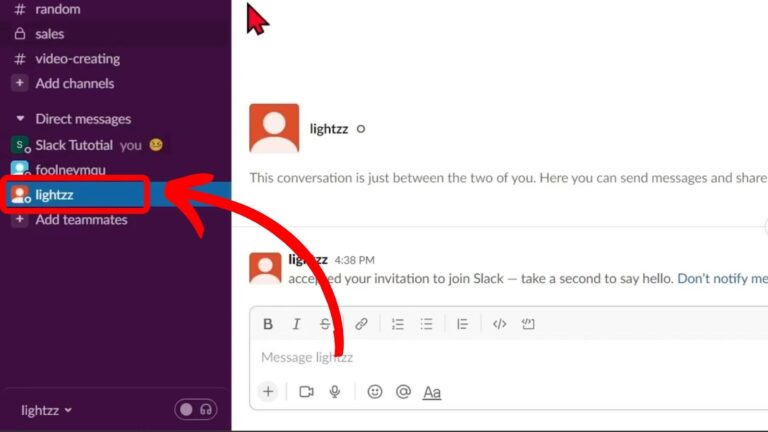Click the lock icon beside sales
768x432 pixels.
pos(20,34)
